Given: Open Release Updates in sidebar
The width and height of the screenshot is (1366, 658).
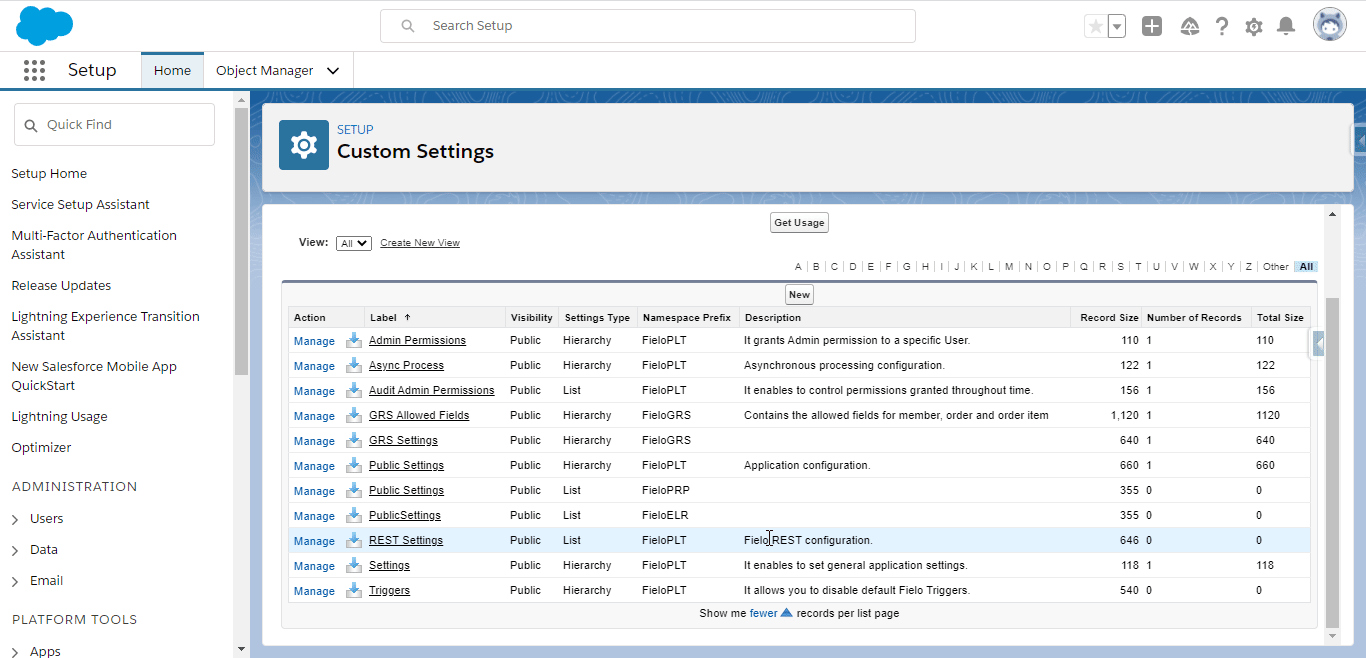Looking at the screenshot, I should click(x=61, y=285).
